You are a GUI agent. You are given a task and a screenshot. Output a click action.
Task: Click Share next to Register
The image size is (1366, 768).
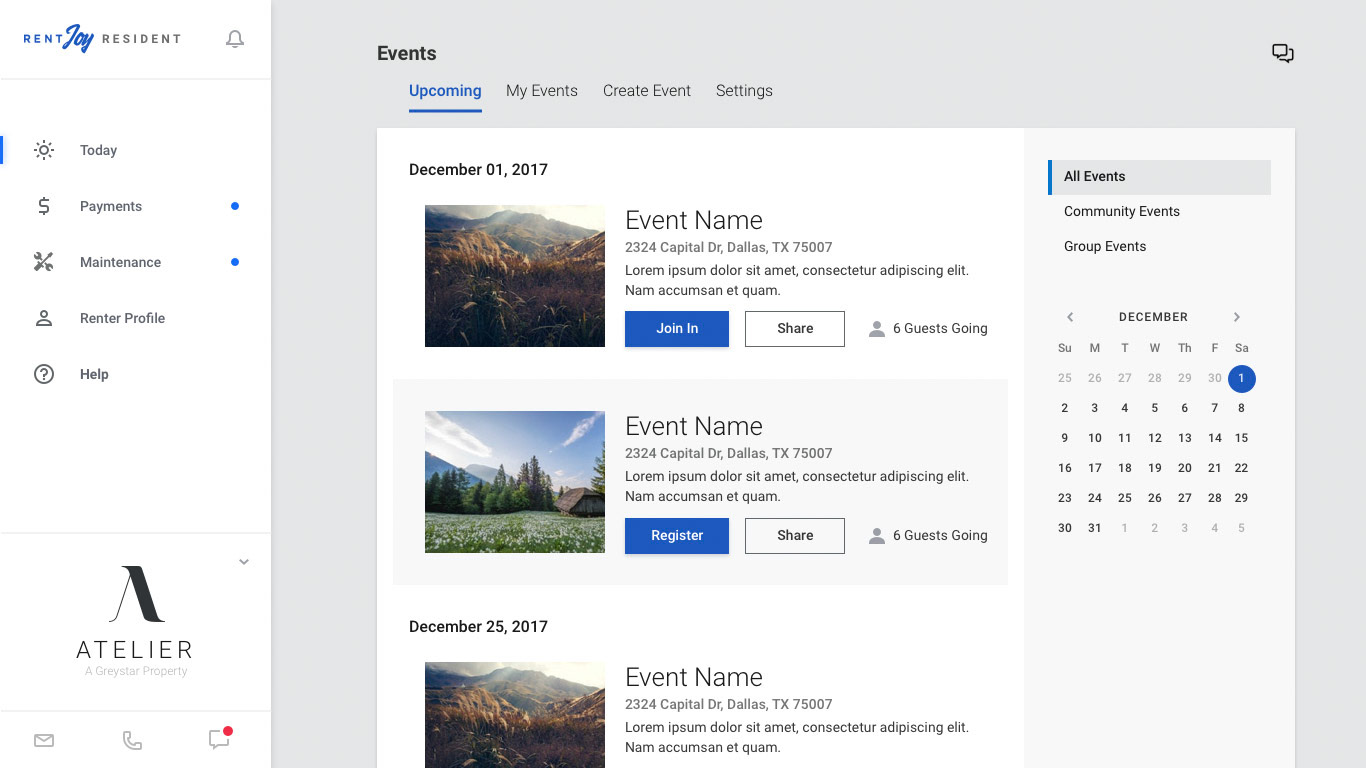click(795, 536)
